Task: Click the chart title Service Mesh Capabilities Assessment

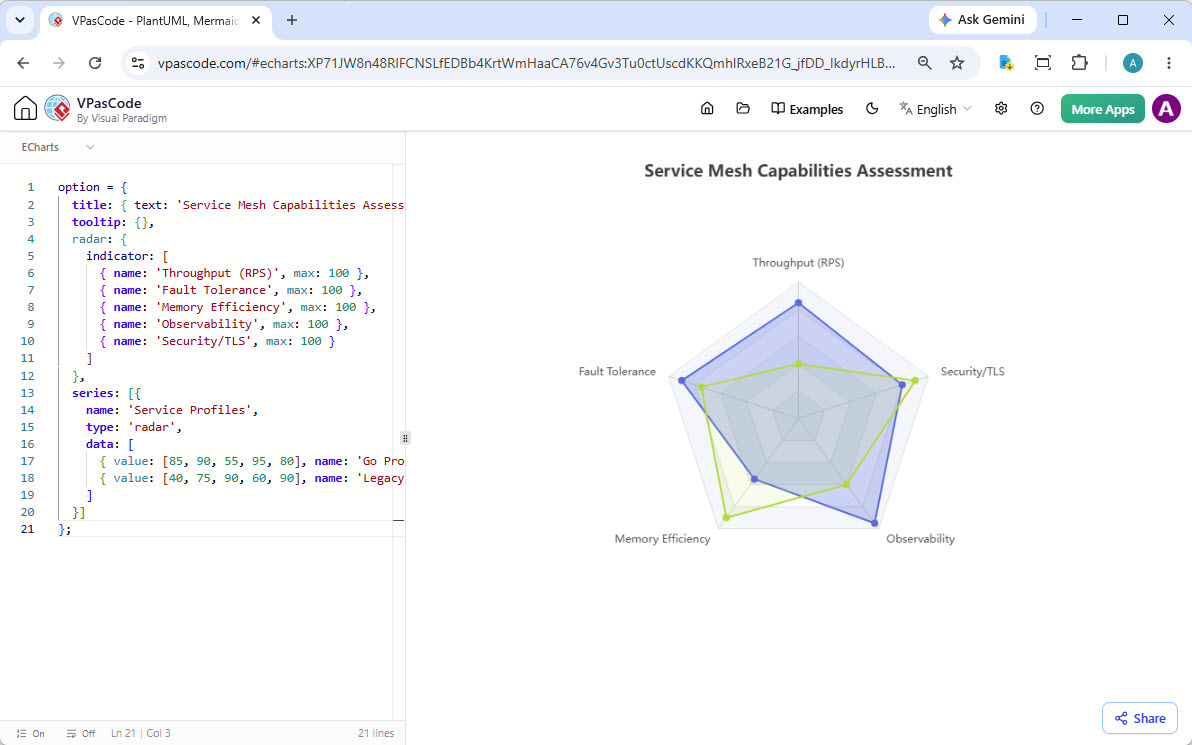Action: pyautogui.click(x=798, y=171)
